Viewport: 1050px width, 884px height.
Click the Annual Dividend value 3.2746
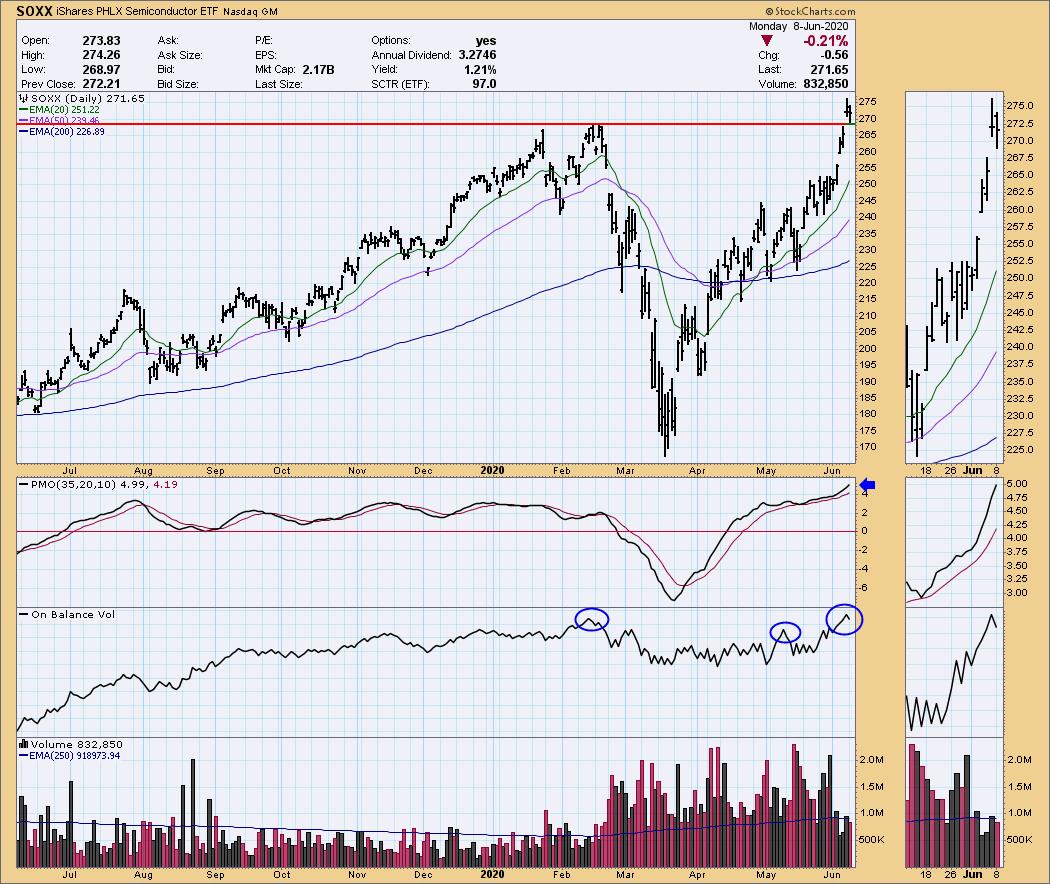pos(477,55)
